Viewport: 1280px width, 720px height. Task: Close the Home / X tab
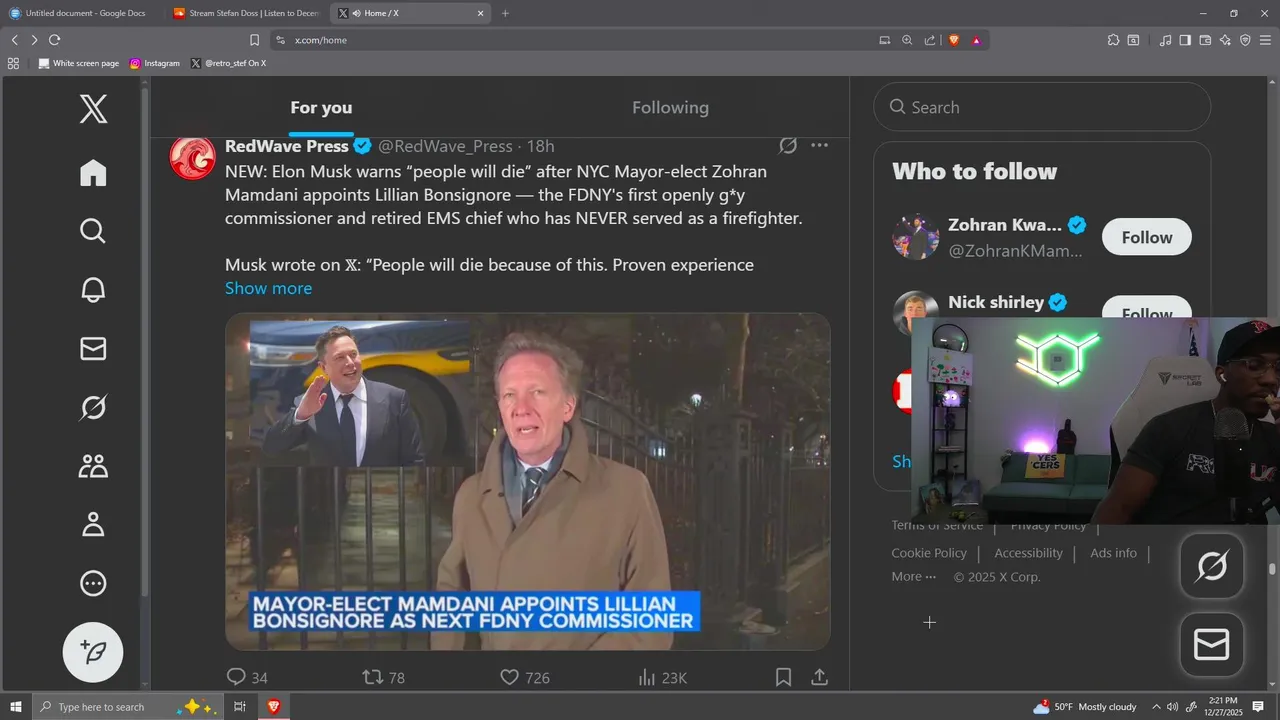click(480, 13)
